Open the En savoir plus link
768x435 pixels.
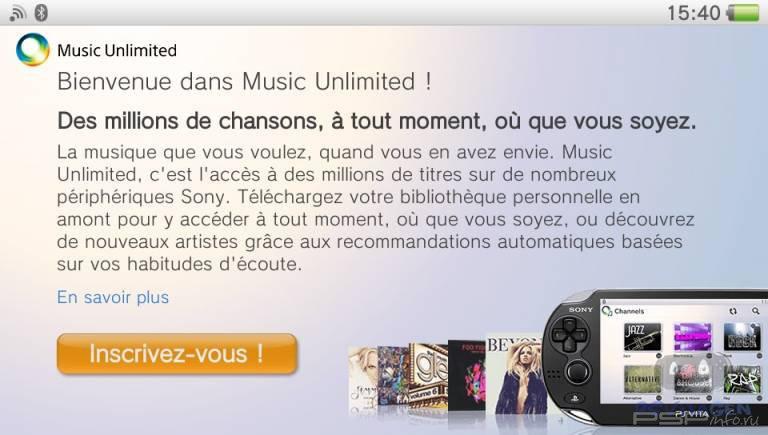click(x=113, y=297)
